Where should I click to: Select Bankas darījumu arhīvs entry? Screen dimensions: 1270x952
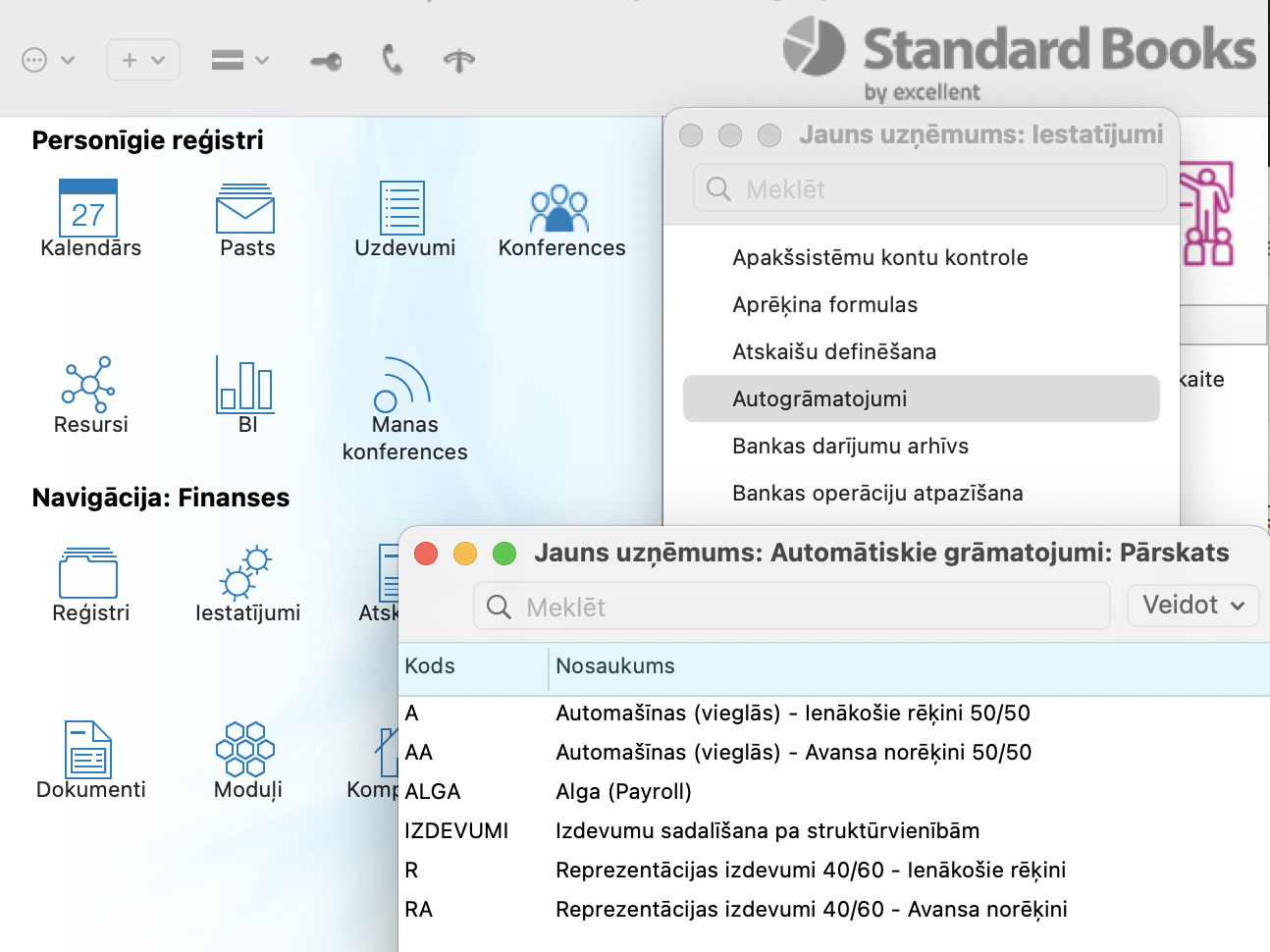[850, 446]
